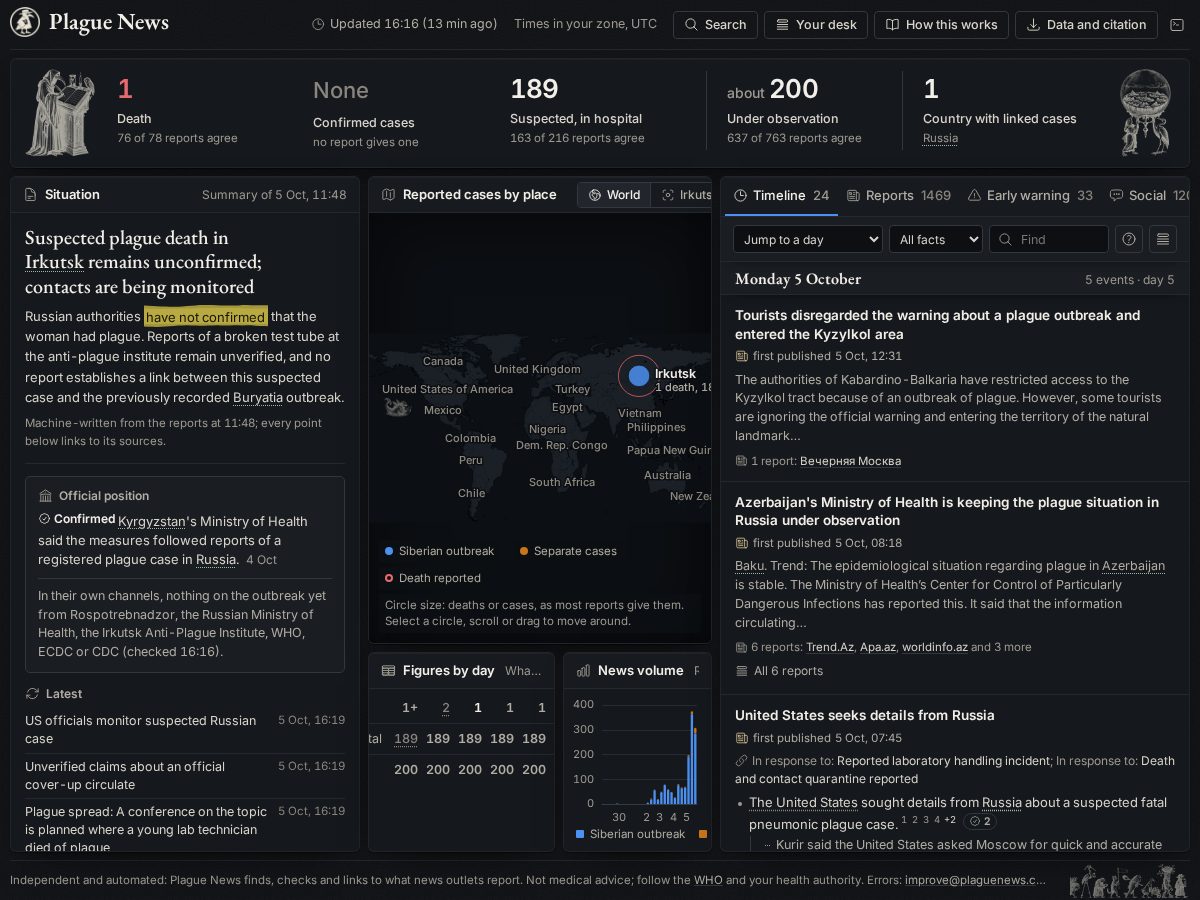
Task: Click the map icon beside Reported cases
Action: tap(389, 195)
